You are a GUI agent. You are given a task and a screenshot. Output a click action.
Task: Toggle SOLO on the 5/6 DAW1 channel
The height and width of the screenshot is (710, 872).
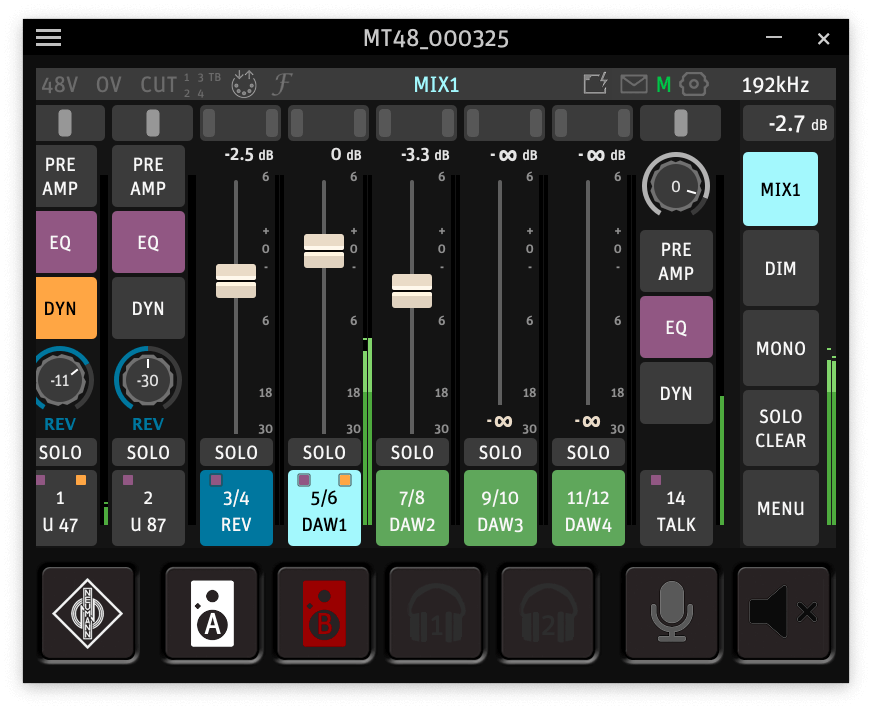(324, 453)
